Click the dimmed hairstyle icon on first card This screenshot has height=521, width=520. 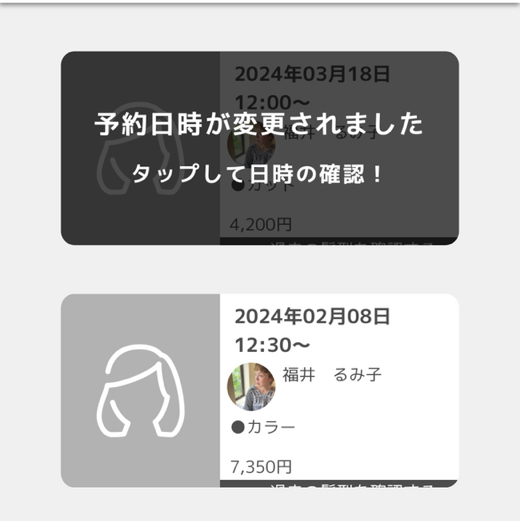pyautogui.click(x=141, y=148)
